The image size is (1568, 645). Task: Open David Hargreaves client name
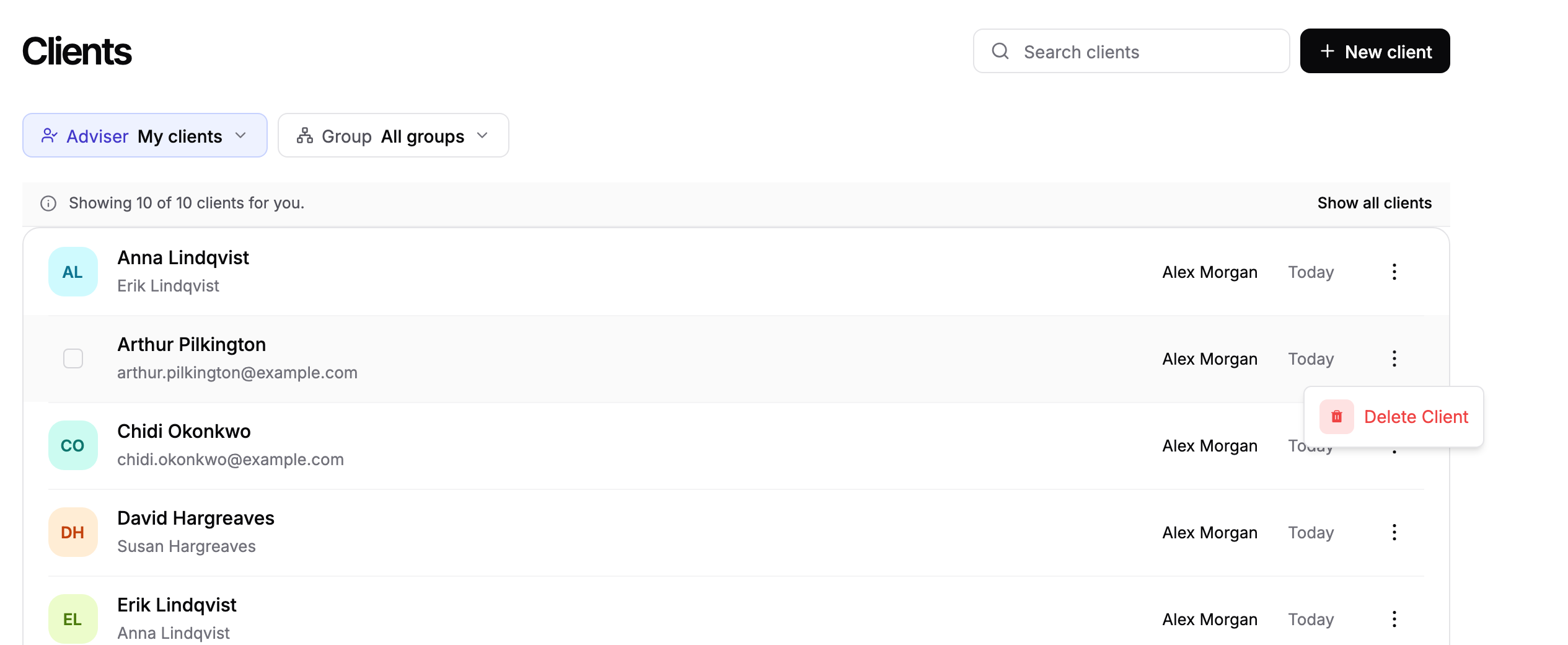(196, 518)
